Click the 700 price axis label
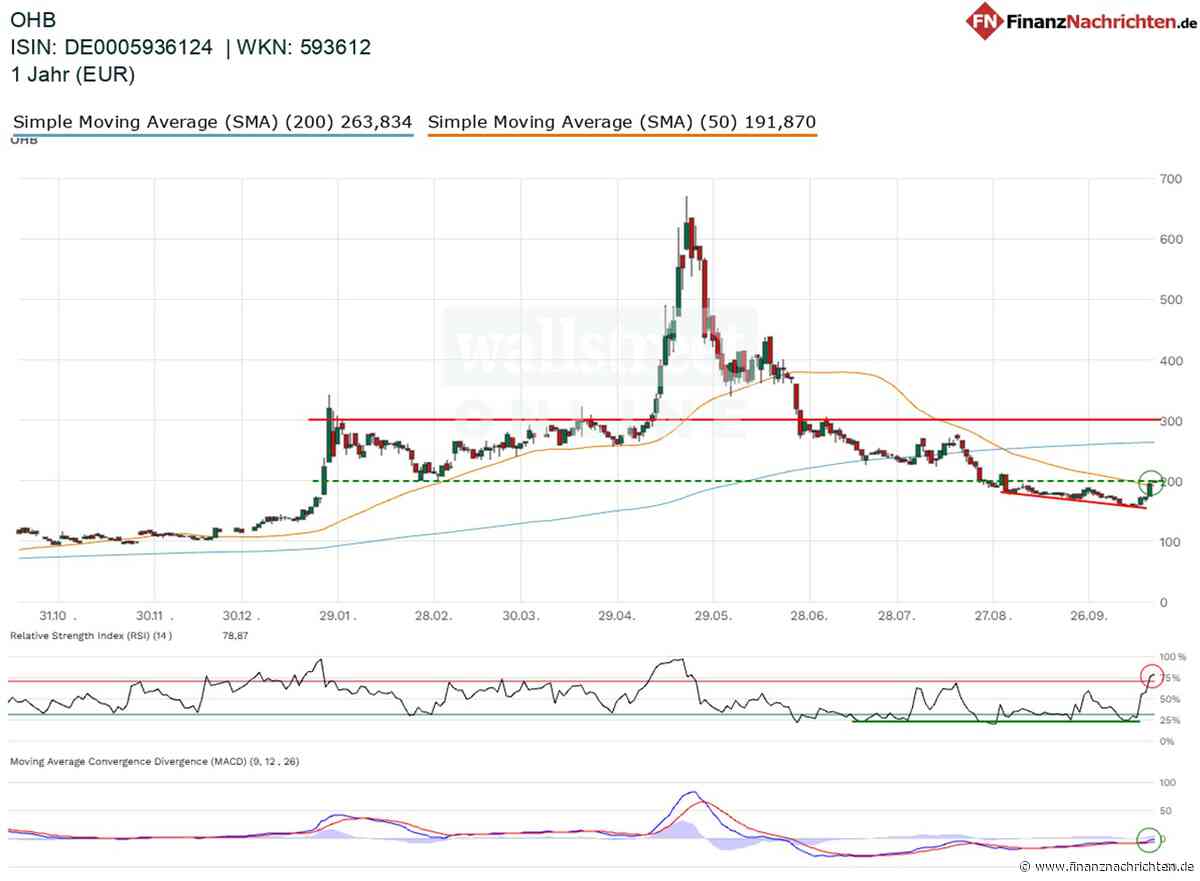The image size is (1200, 881). 1163,178
